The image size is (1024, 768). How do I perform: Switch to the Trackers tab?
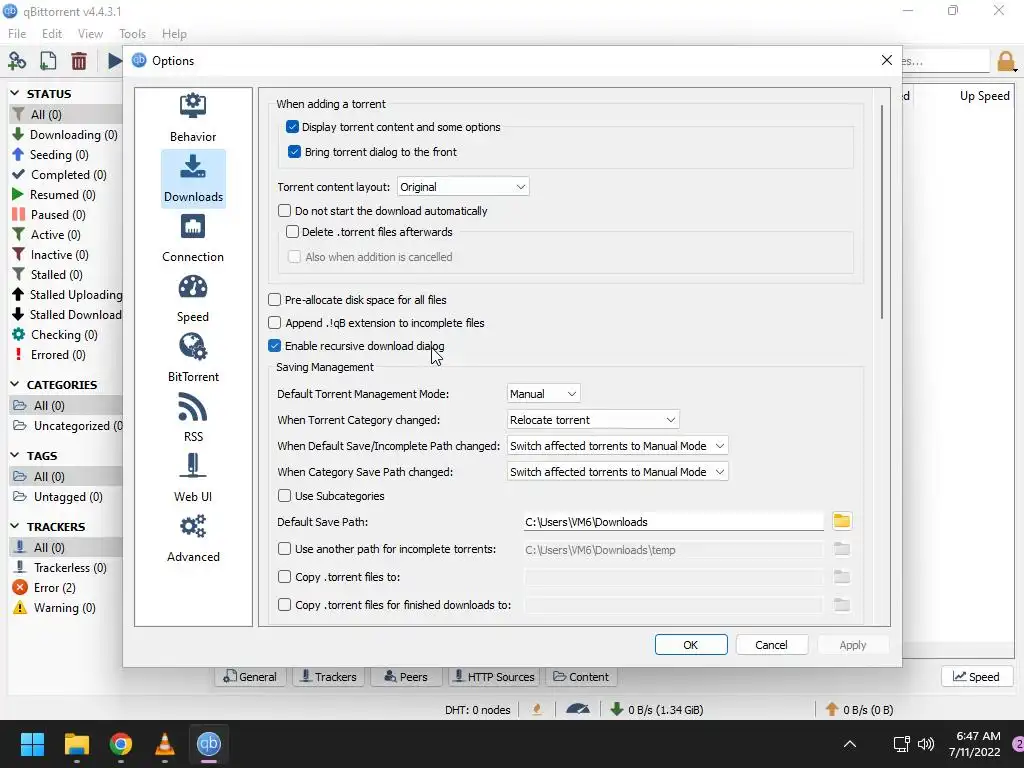pyautogui.click(x=328, y=677)
